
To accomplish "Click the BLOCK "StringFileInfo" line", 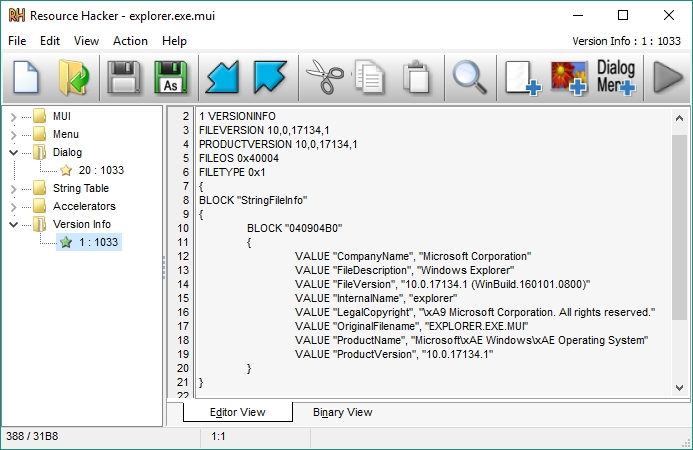I will (253, 200).
